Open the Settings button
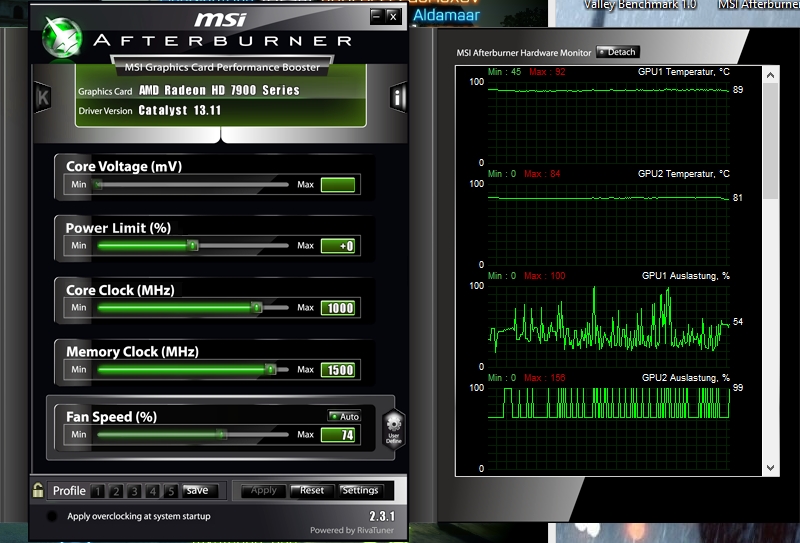The width and height of the screenshot is (800, 543). 360,490
